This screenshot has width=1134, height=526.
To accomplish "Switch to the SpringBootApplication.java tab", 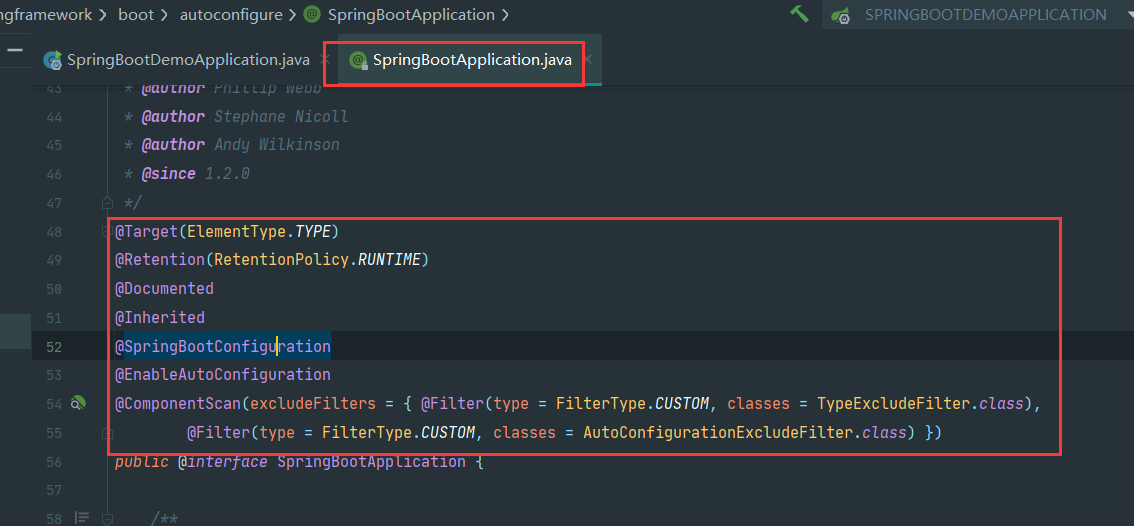I will coord(472,60).
